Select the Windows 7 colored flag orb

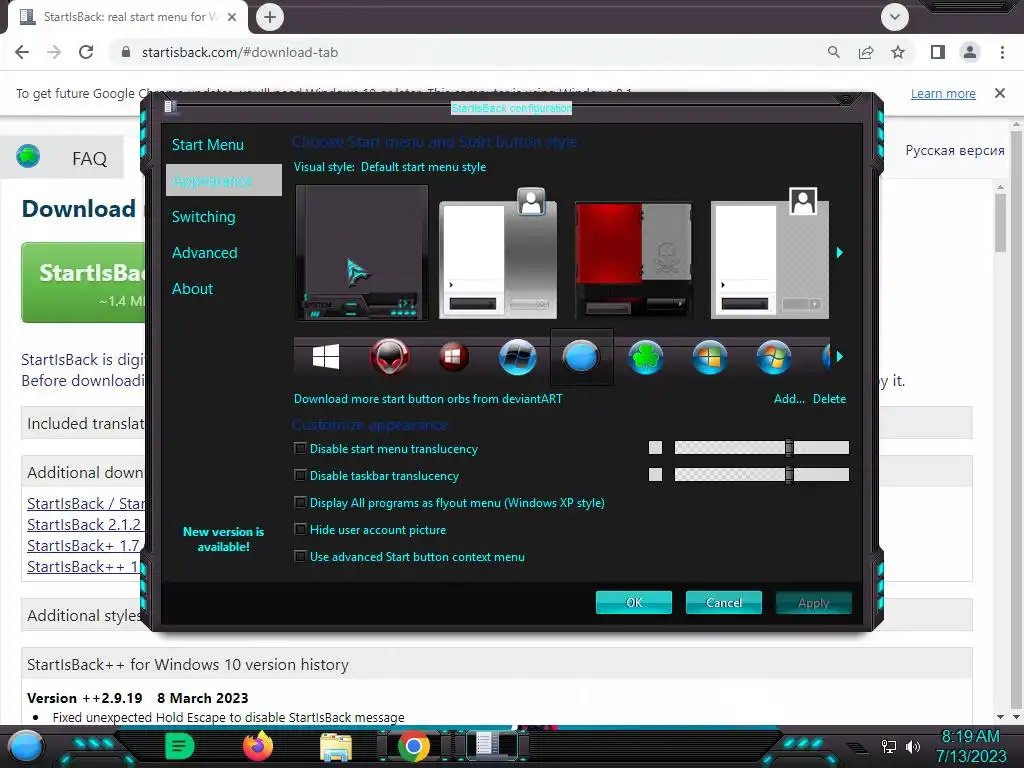pos(709,357)
